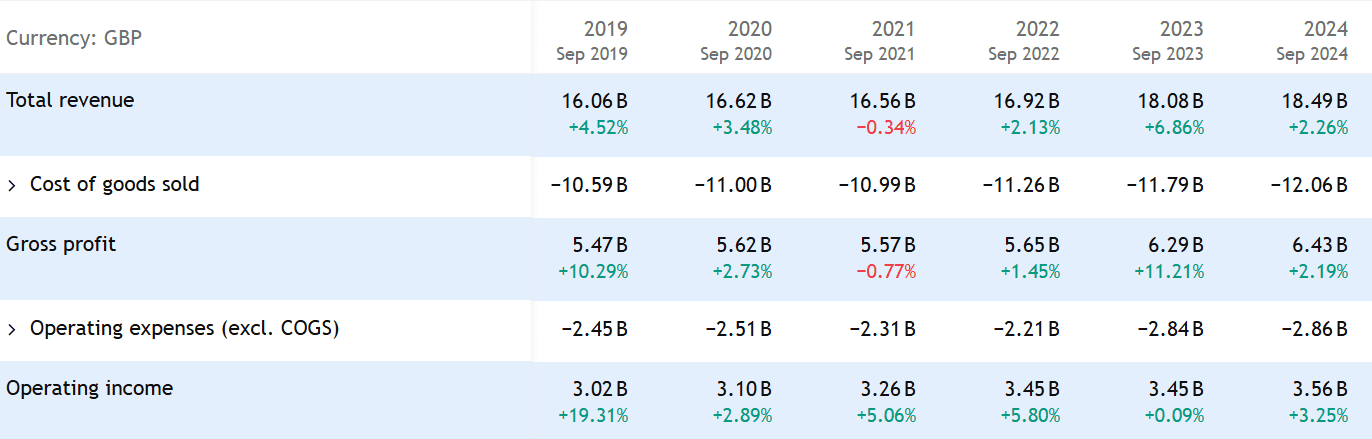
Task: Select the red −0.77% gross profit change
Action: [886, 272]
